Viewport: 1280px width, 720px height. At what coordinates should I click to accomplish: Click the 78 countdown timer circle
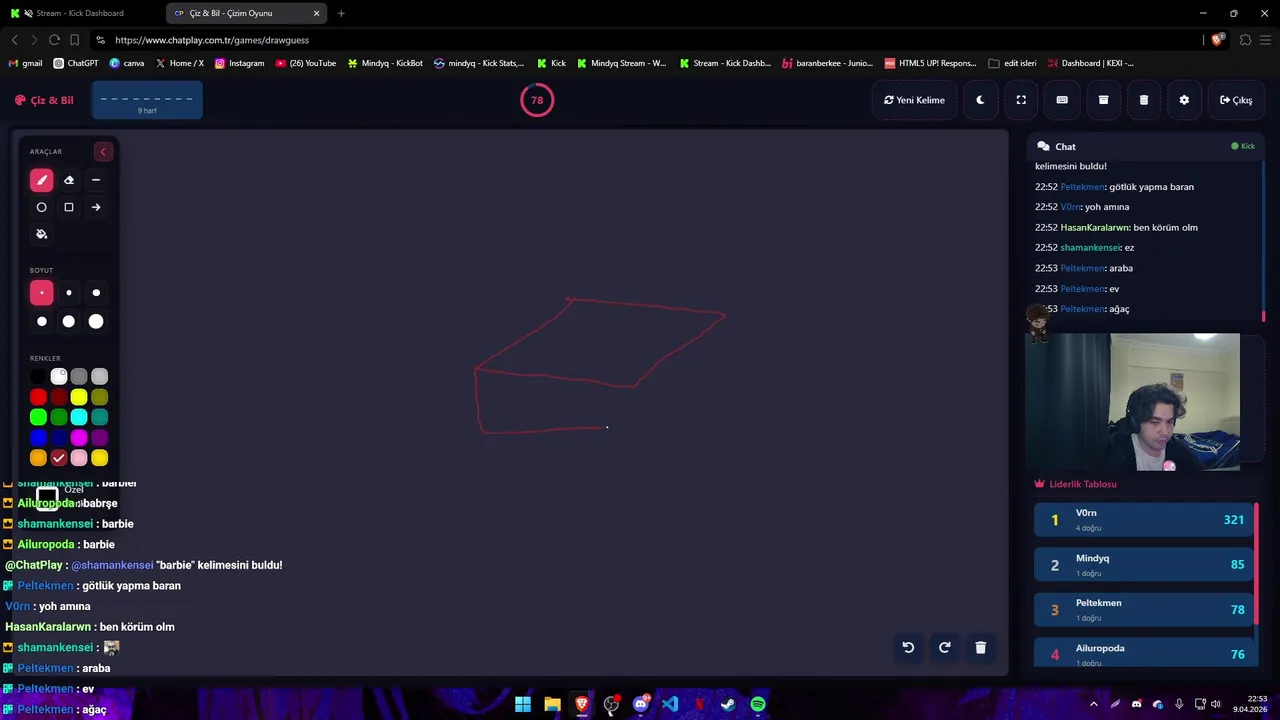click(x=537, y=100)
